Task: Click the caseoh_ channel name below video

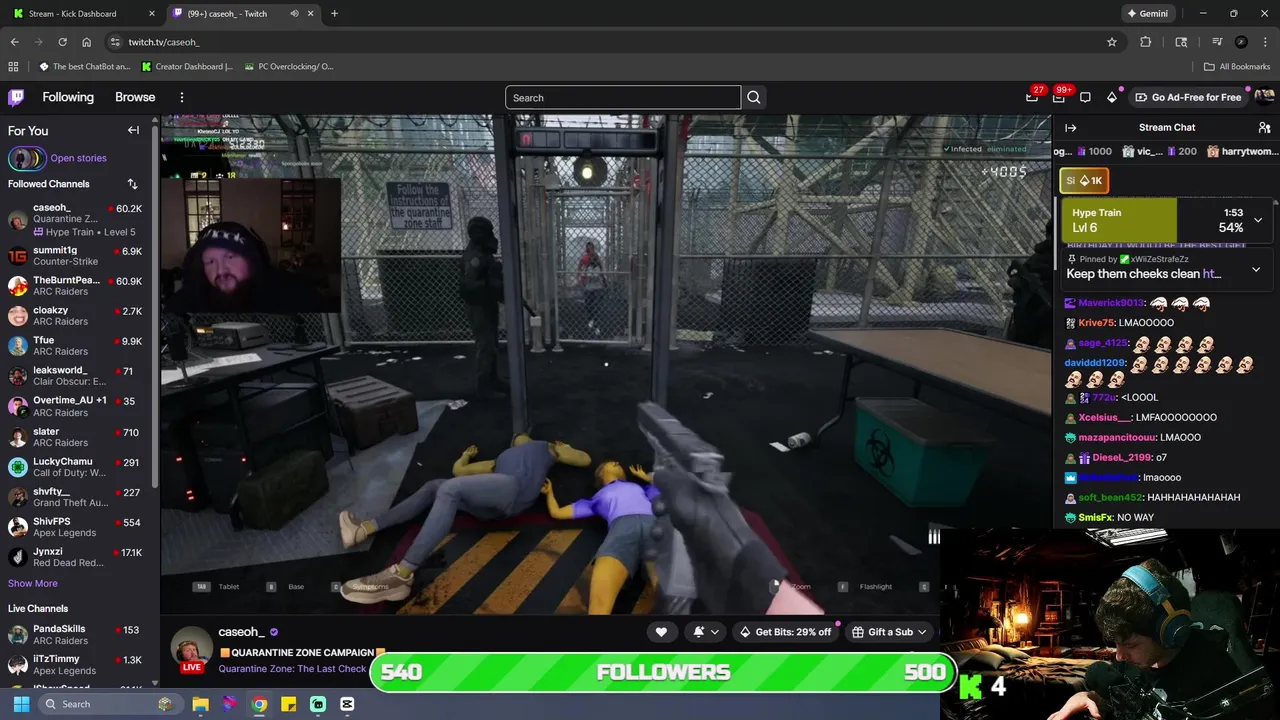Action: click(241, 632)
